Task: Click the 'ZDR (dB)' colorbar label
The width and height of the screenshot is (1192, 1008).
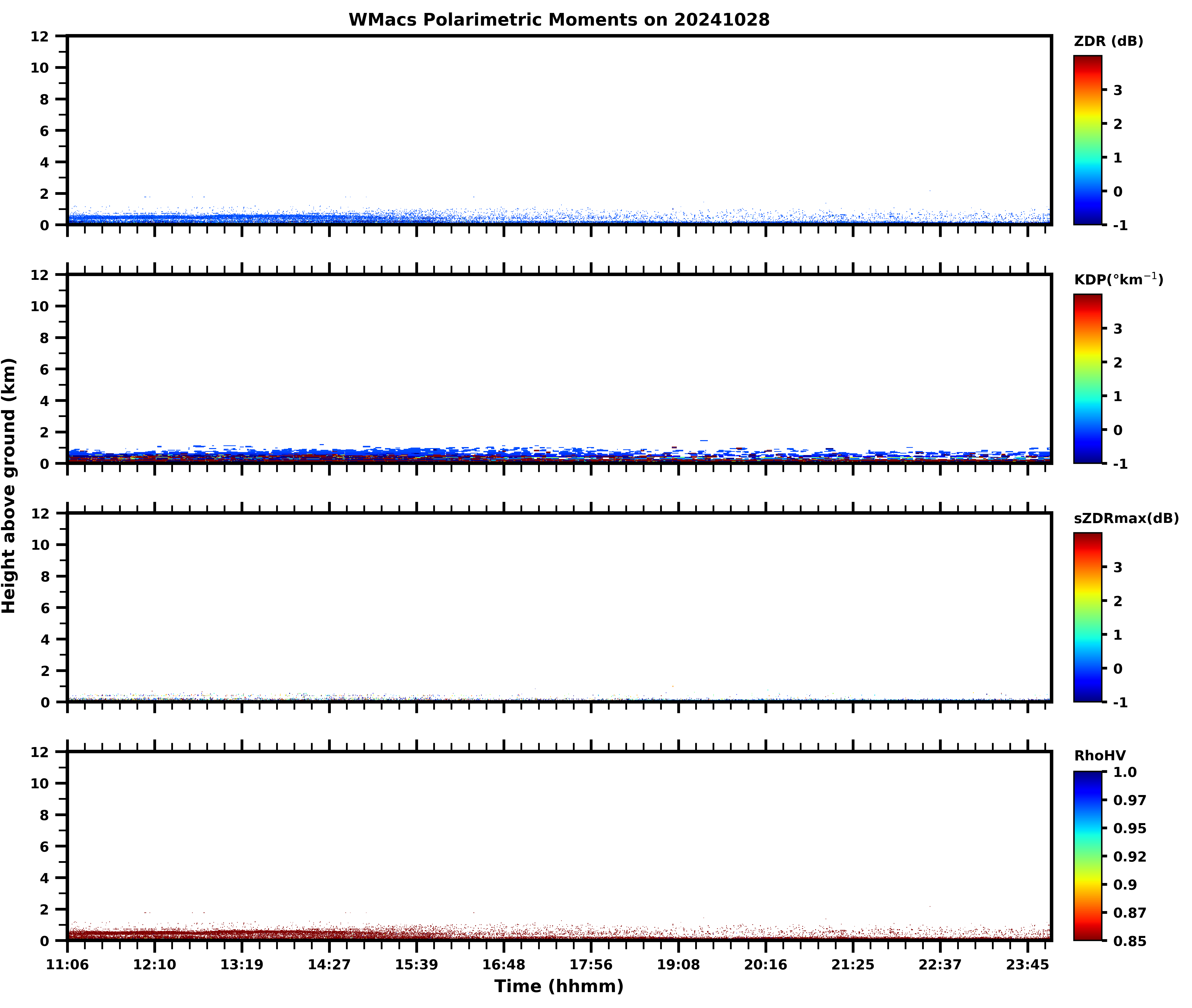Action: [x=1108, y=41]
